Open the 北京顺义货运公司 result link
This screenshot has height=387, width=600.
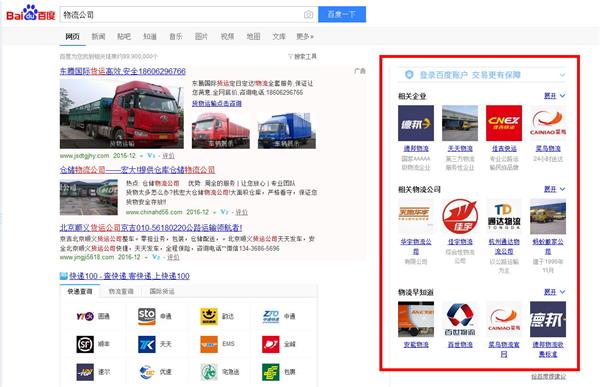pyautogui.click(x=151, y=228)
